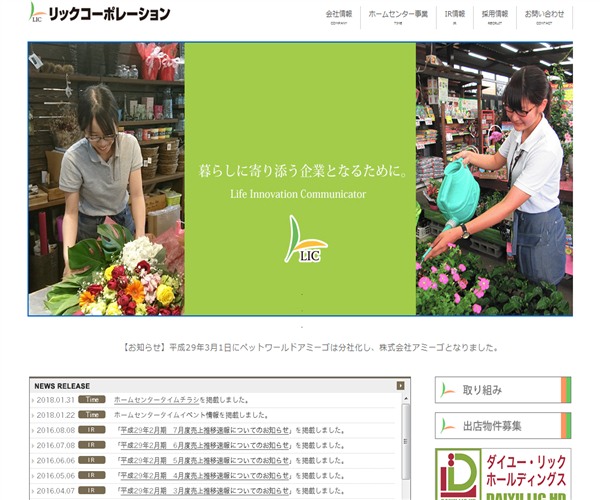Image resolution: width=600 pixels, height=500 pixels.
Task: Open the 4月度売上推移速報 notice link
Action: tap(205, 476)
